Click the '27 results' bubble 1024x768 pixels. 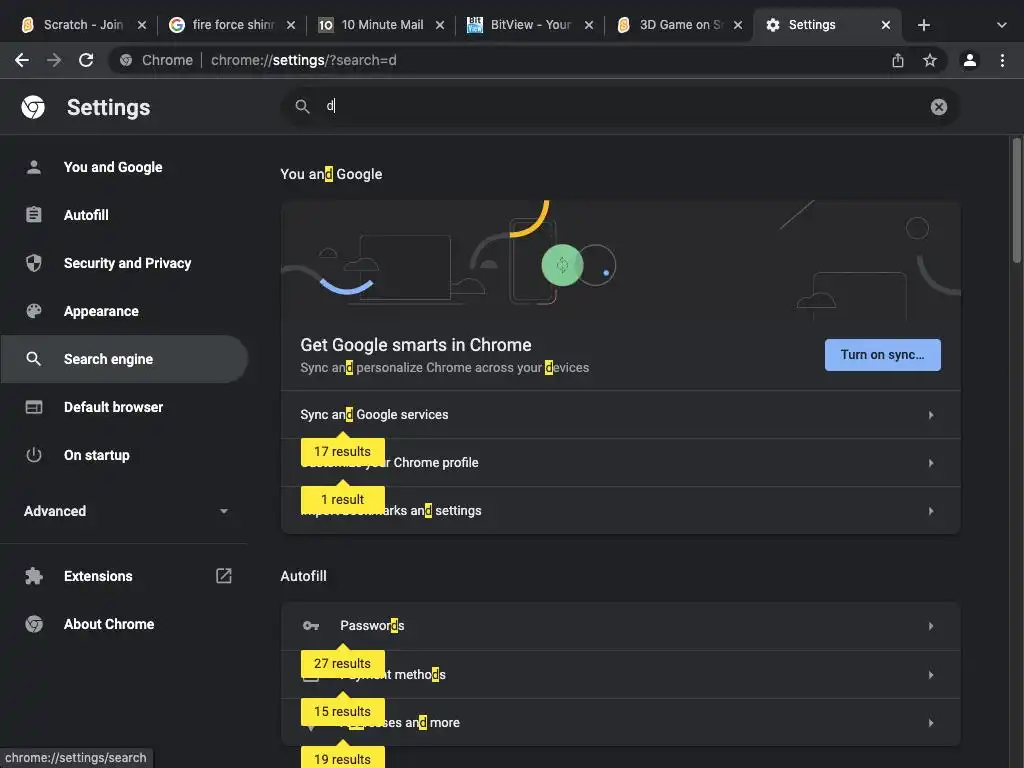click(342, 664)
